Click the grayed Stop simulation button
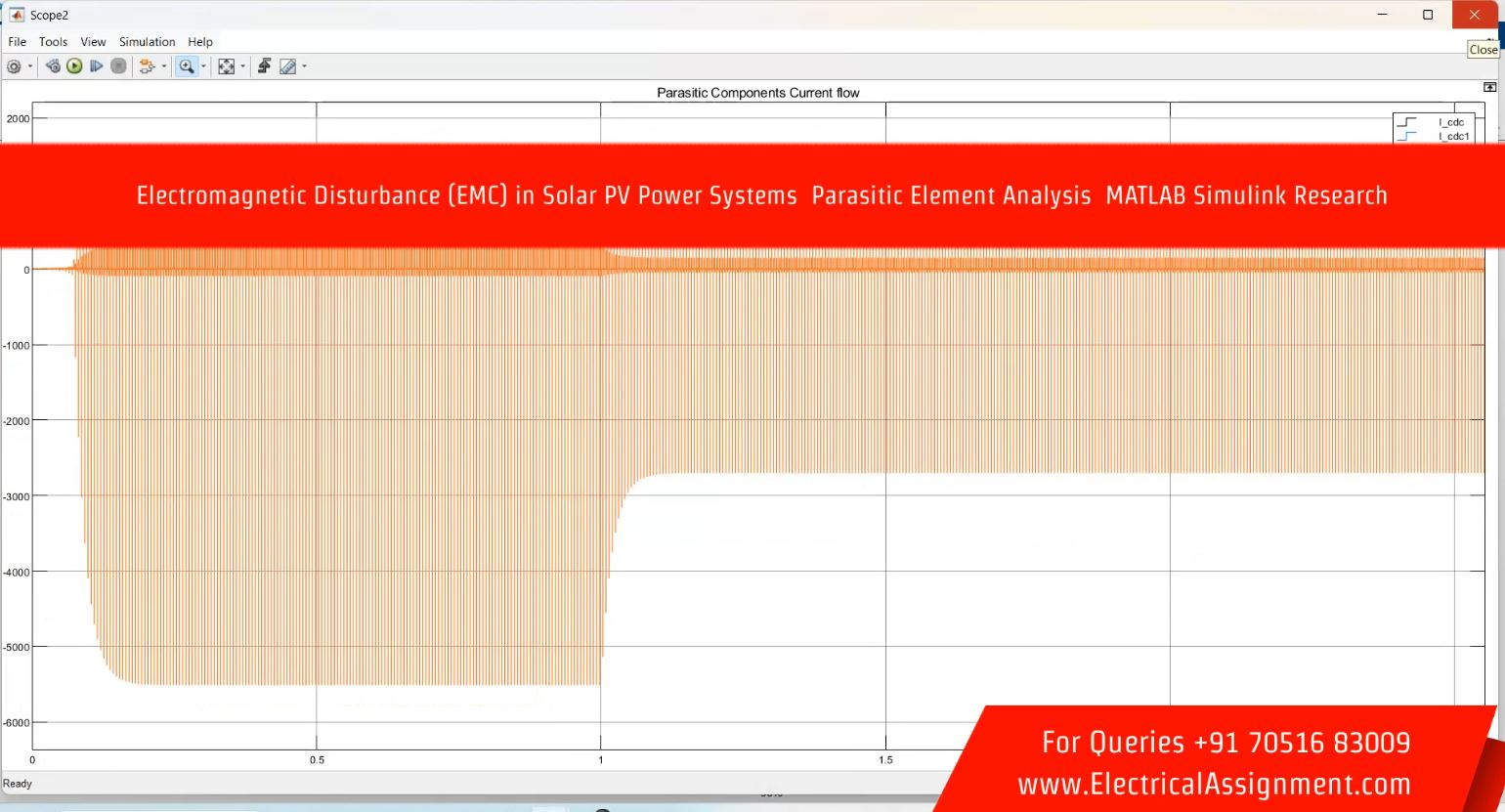Image resolution: width=1505 pixels, height=812 pixels. [118, 66]
